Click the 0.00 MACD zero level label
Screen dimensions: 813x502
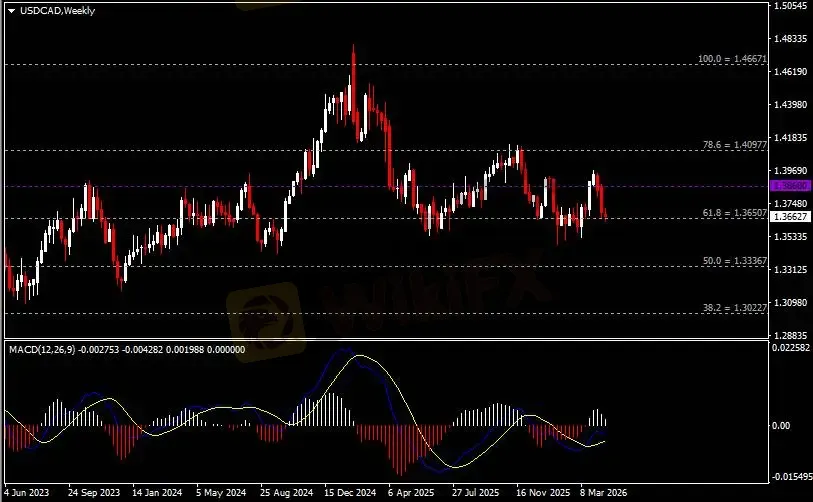[x=781, y=426]
